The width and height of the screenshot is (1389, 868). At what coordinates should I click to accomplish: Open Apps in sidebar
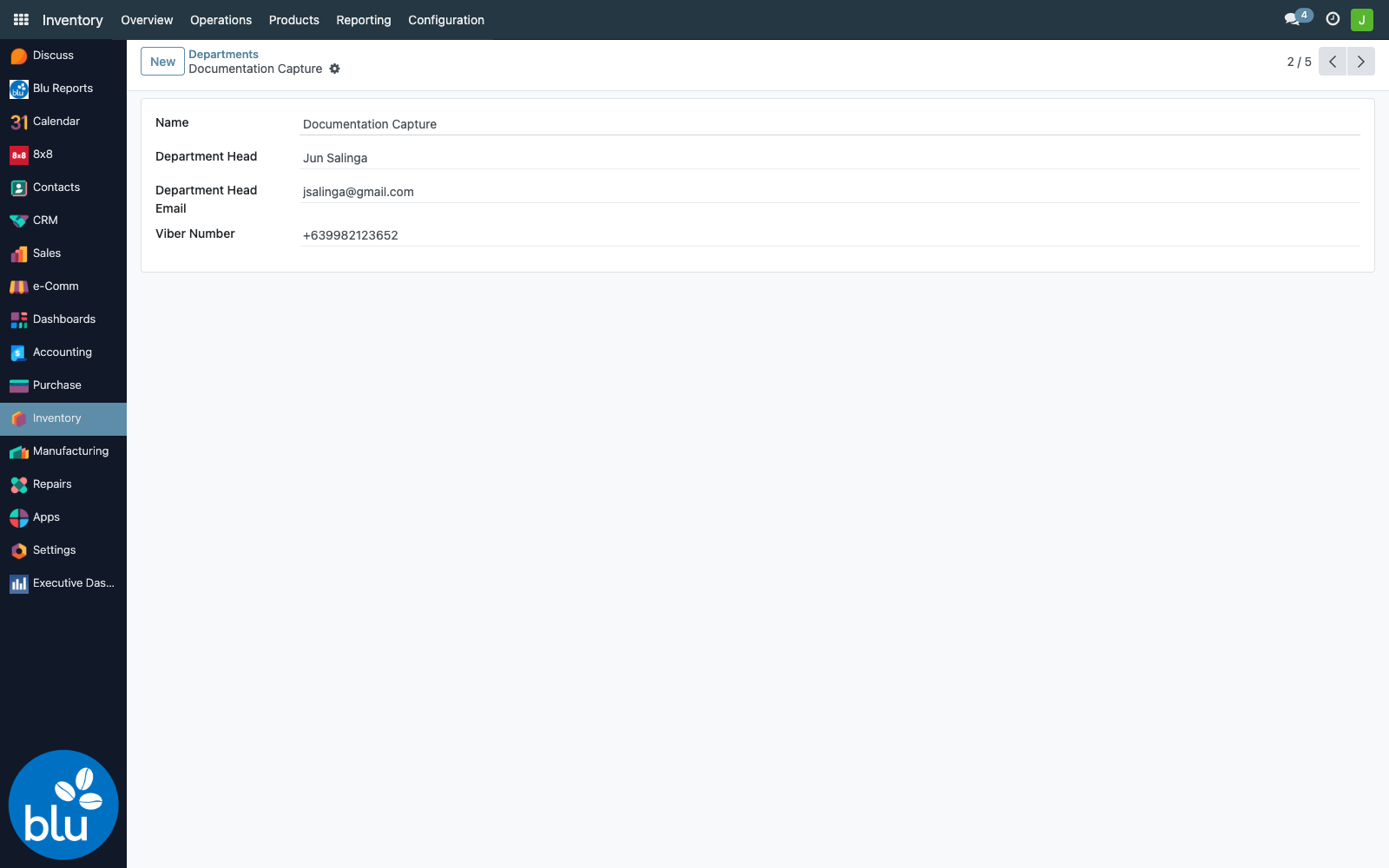tap(63, 517)
